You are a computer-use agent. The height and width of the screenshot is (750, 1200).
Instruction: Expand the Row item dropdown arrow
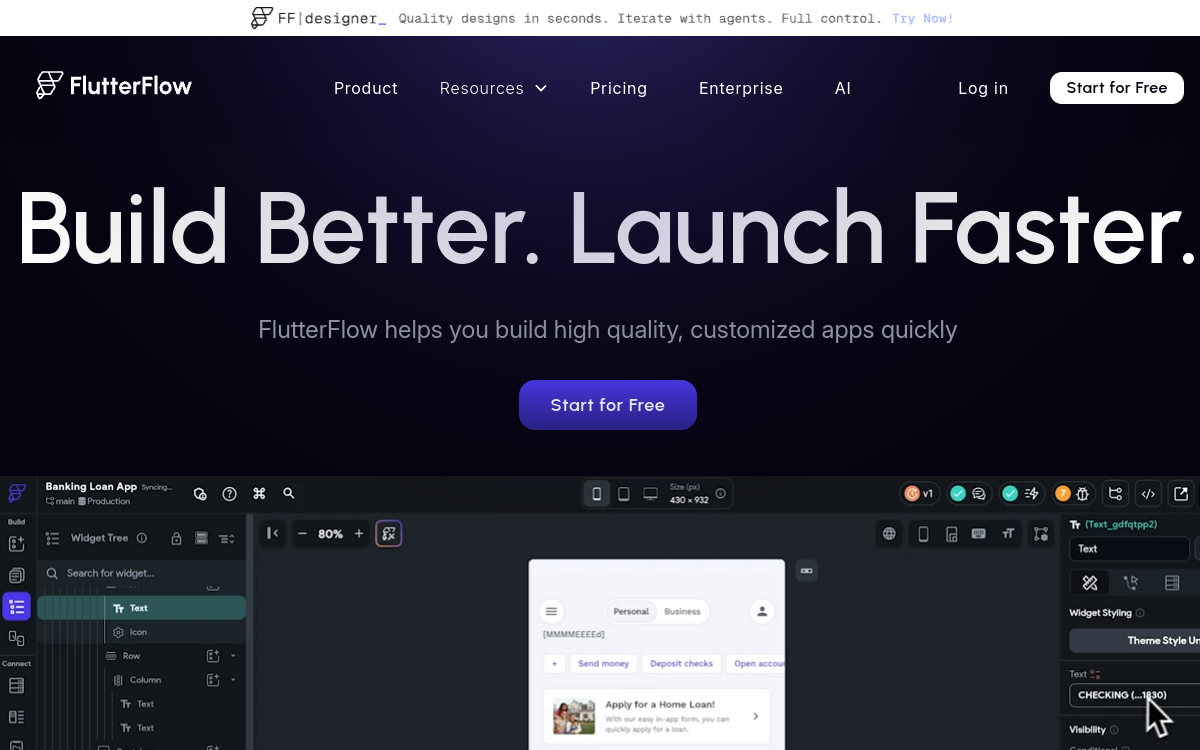tap(233, 656)
